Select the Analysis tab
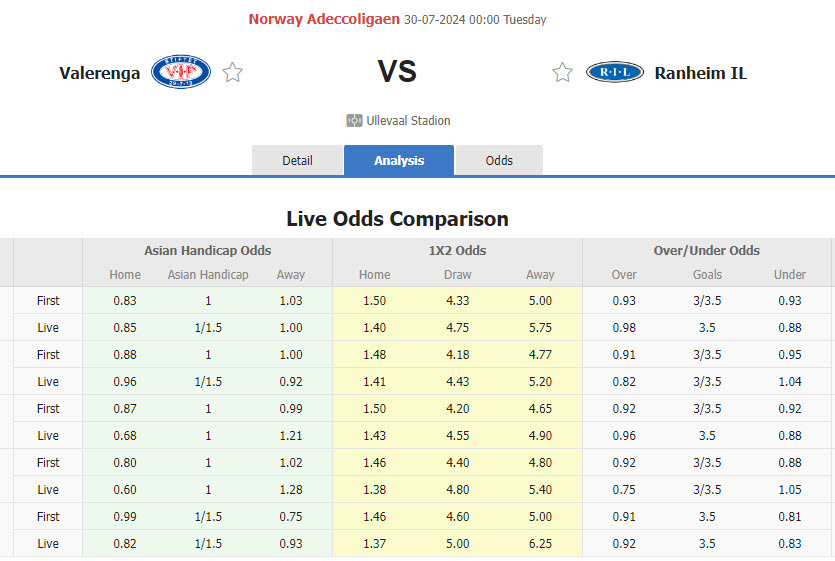This screenshot has width=835, height=561. coord(399,160)
